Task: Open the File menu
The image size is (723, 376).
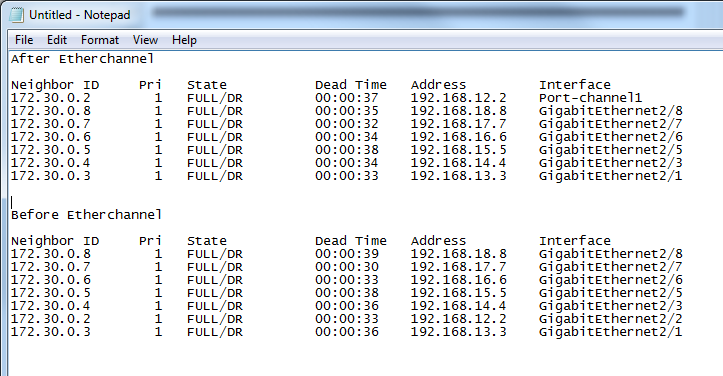Action: tap(24, 40)
